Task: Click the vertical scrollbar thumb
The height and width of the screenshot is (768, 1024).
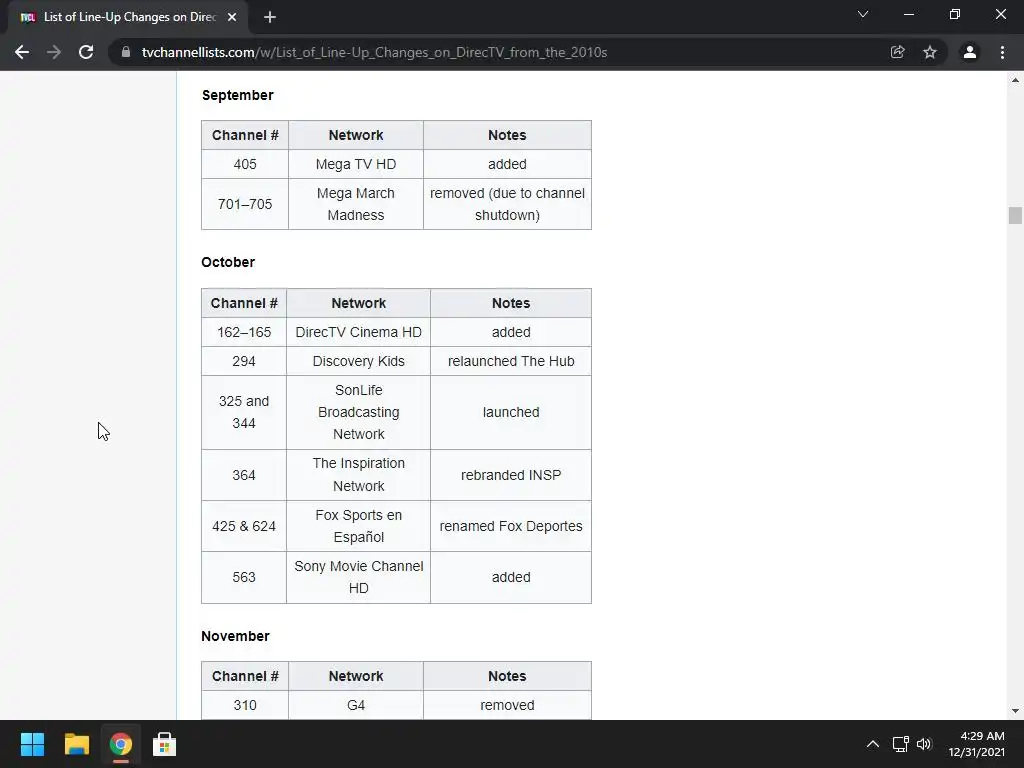Action: [1015, 216]
